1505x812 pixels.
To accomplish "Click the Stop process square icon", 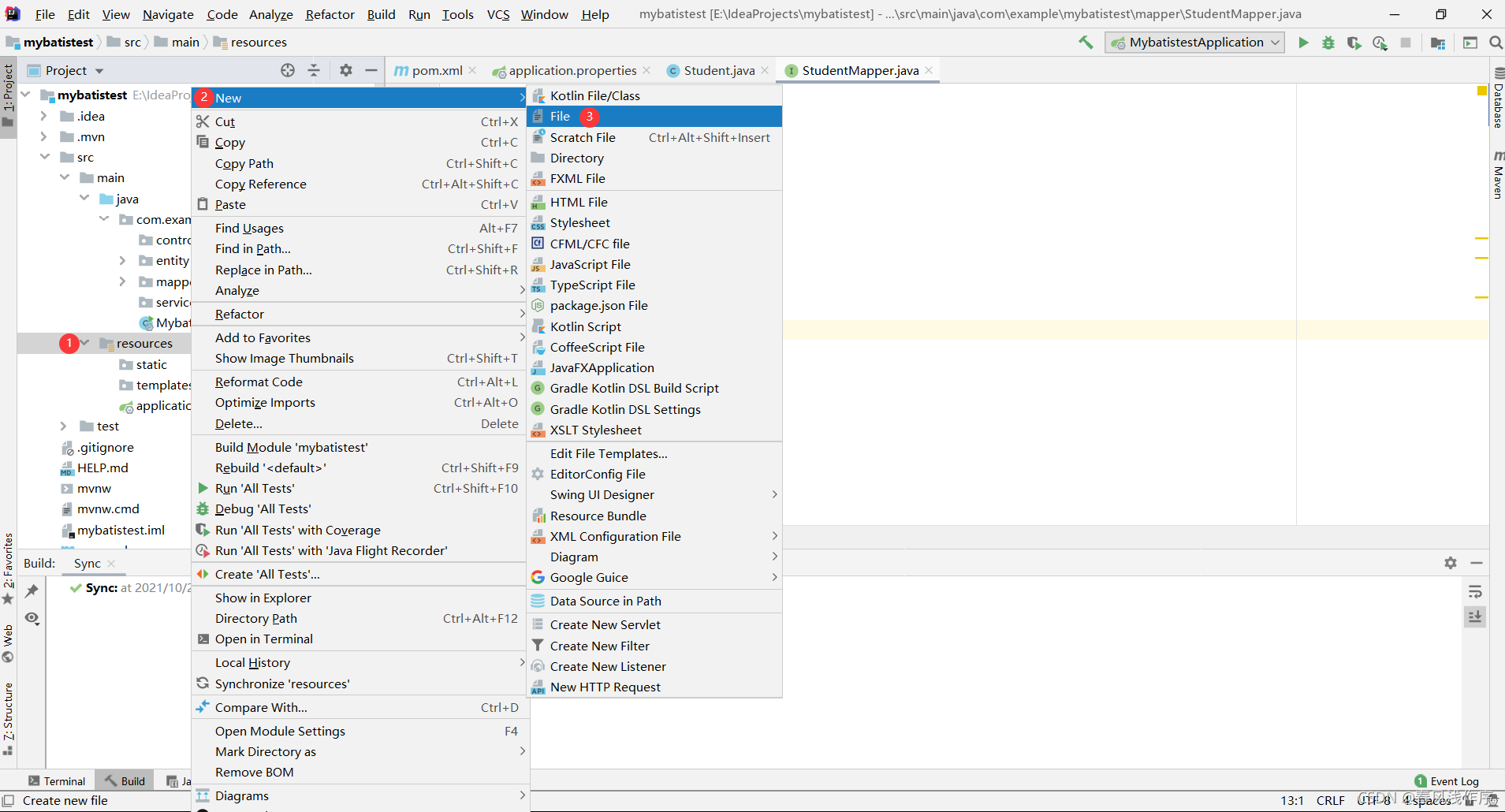I will tap(1405, 43).
